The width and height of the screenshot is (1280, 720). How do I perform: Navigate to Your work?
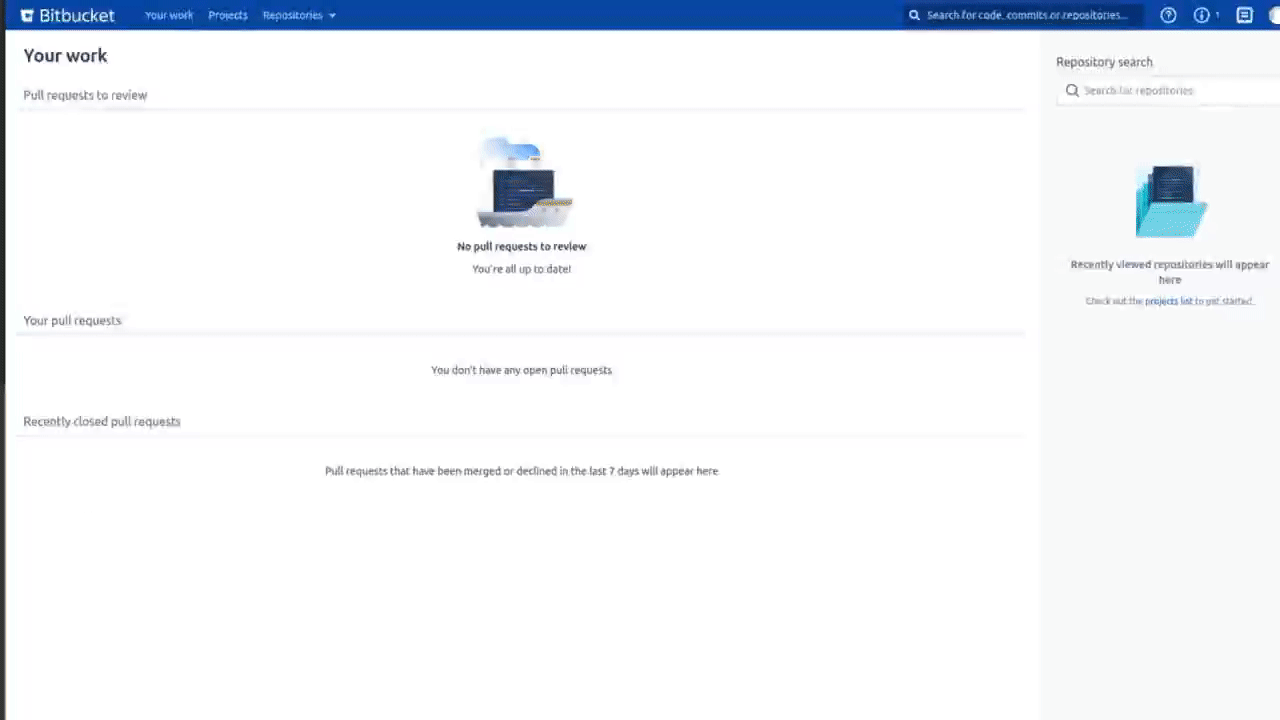coord(168,15)
